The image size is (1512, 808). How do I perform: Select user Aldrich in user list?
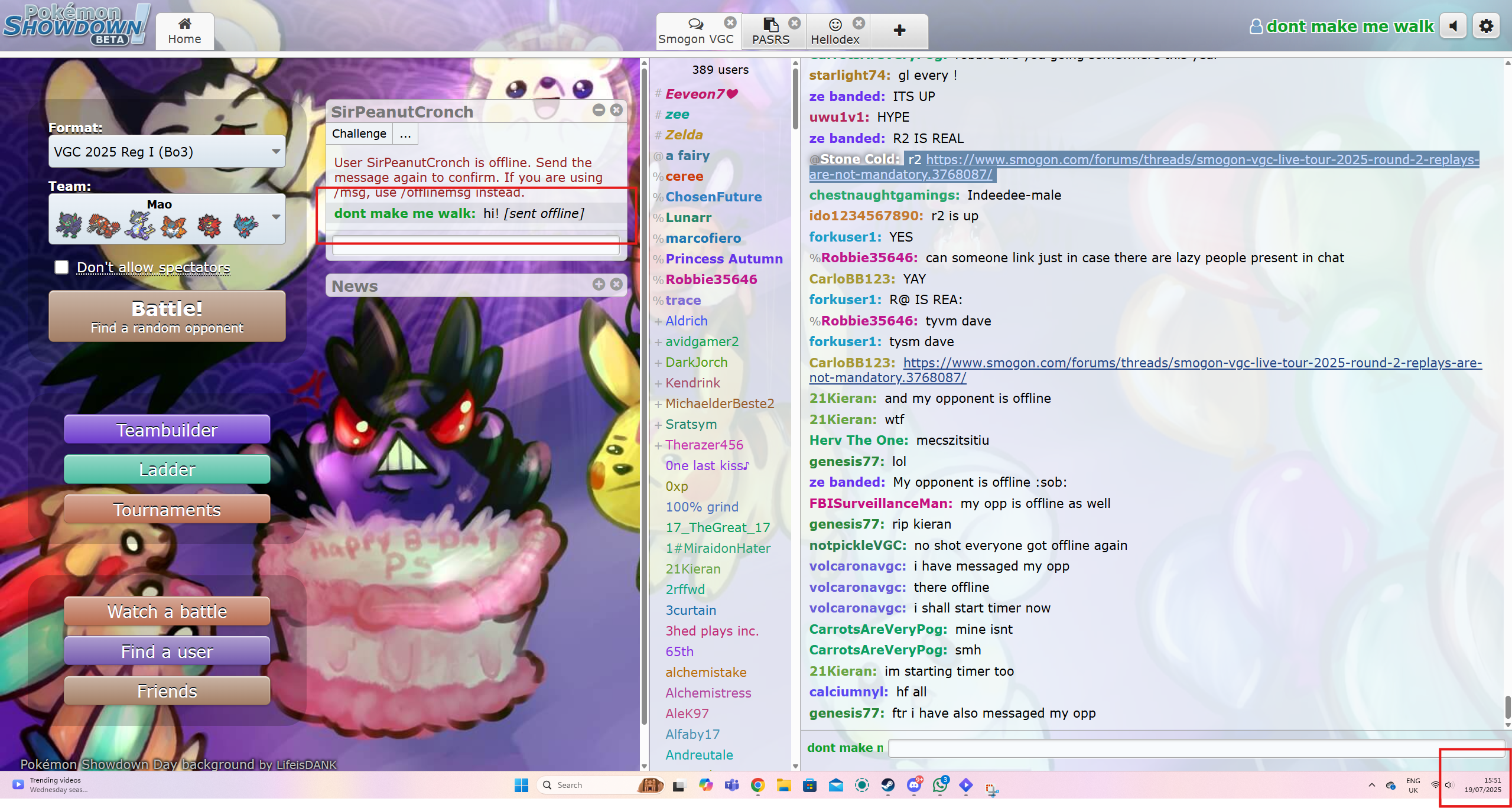pos(686,321)
